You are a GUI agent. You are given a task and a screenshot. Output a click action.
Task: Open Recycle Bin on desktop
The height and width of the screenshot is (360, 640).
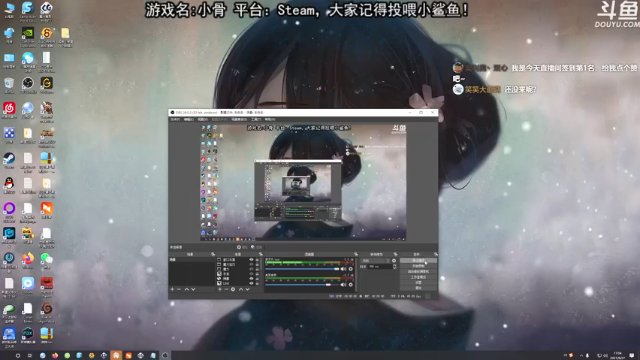pos(9,85)
